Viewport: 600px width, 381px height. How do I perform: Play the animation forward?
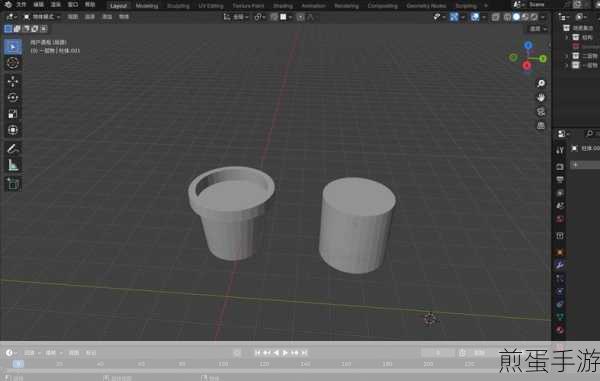pos(285,353)
